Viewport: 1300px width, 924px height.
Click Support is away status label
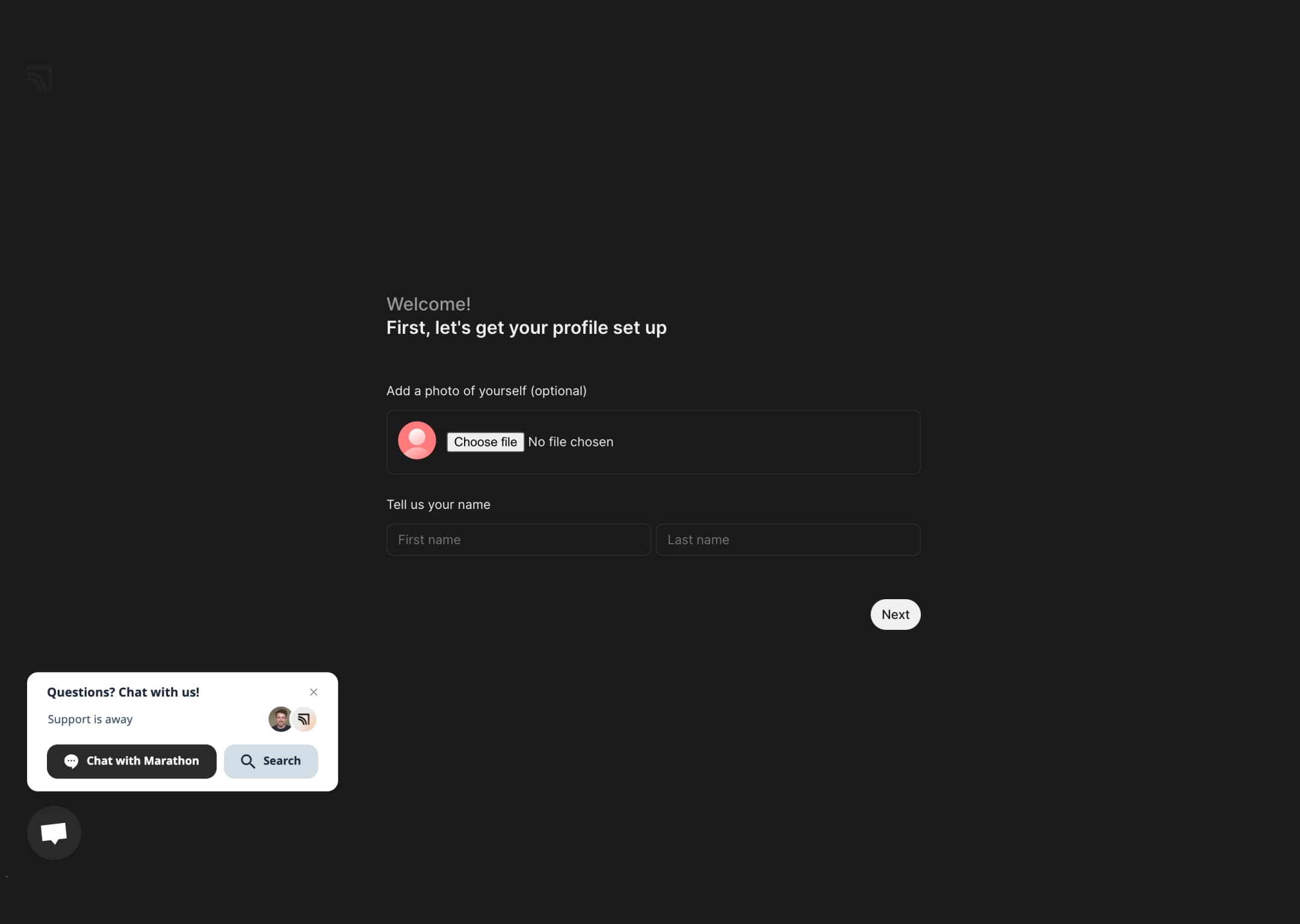pyautogui.click(x=89, y=719)
